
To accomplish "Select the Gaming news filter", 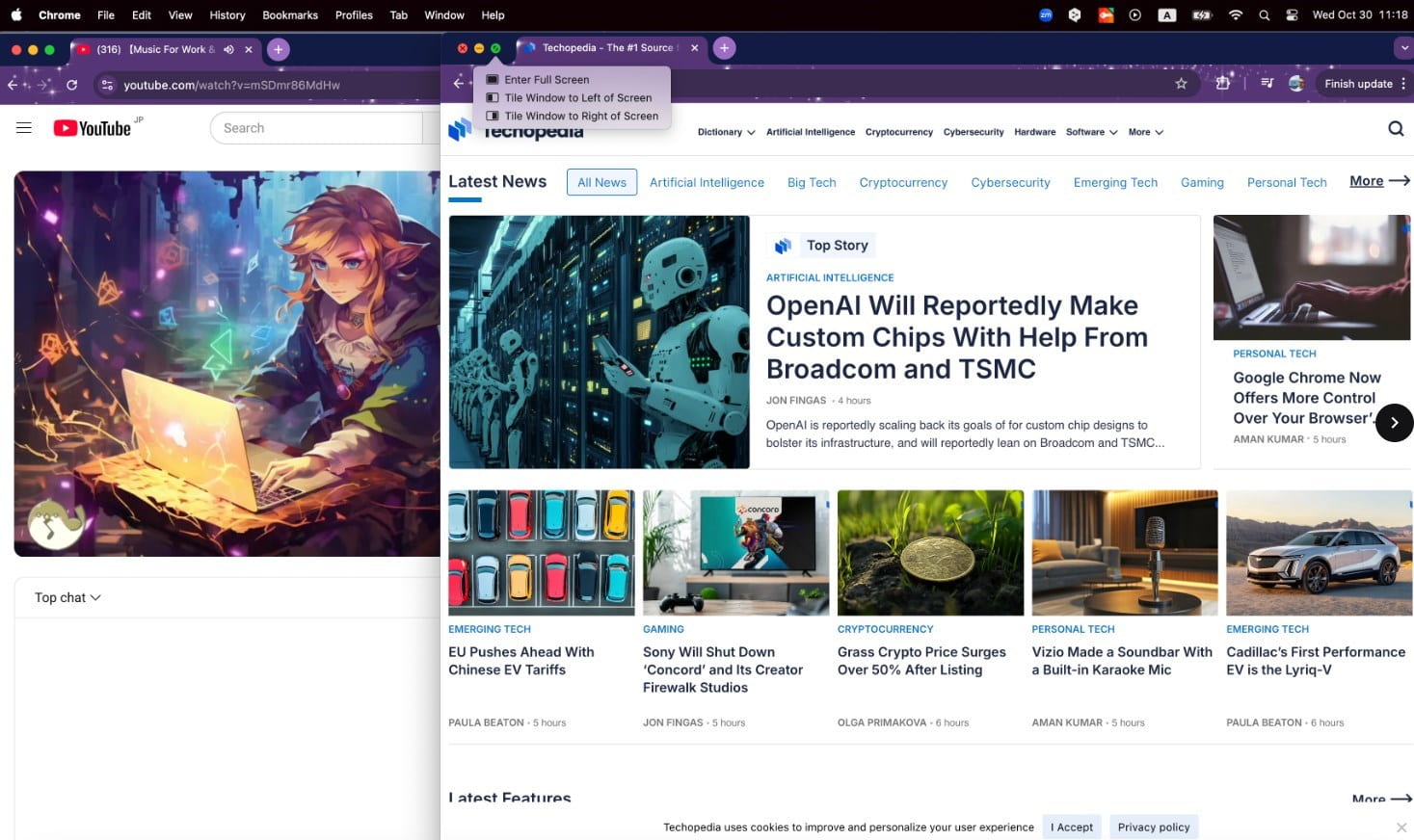I will [1202, 182].
